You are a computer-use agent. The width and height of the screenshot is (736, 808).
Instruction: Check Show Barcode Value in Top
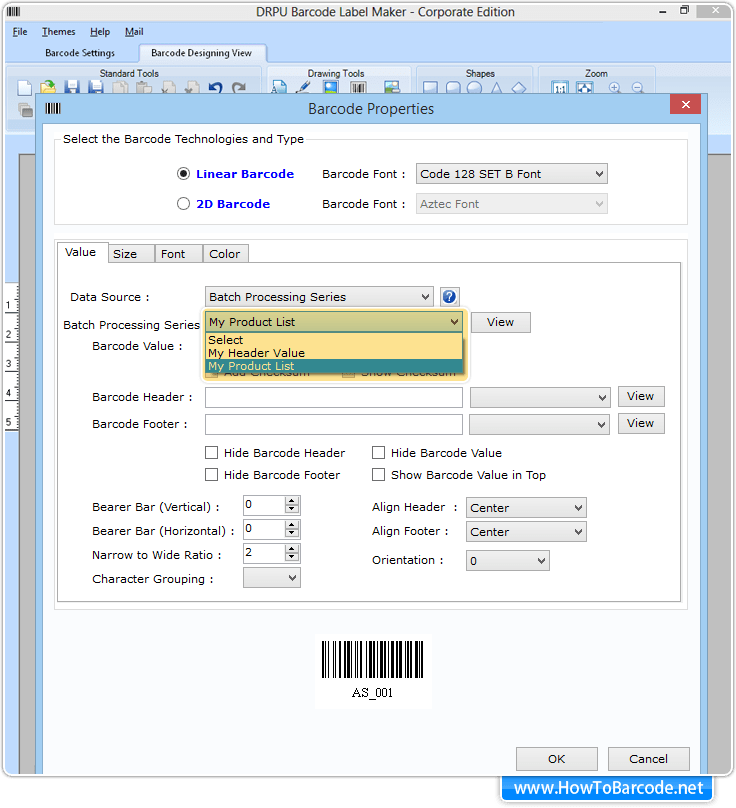[378, 475]
